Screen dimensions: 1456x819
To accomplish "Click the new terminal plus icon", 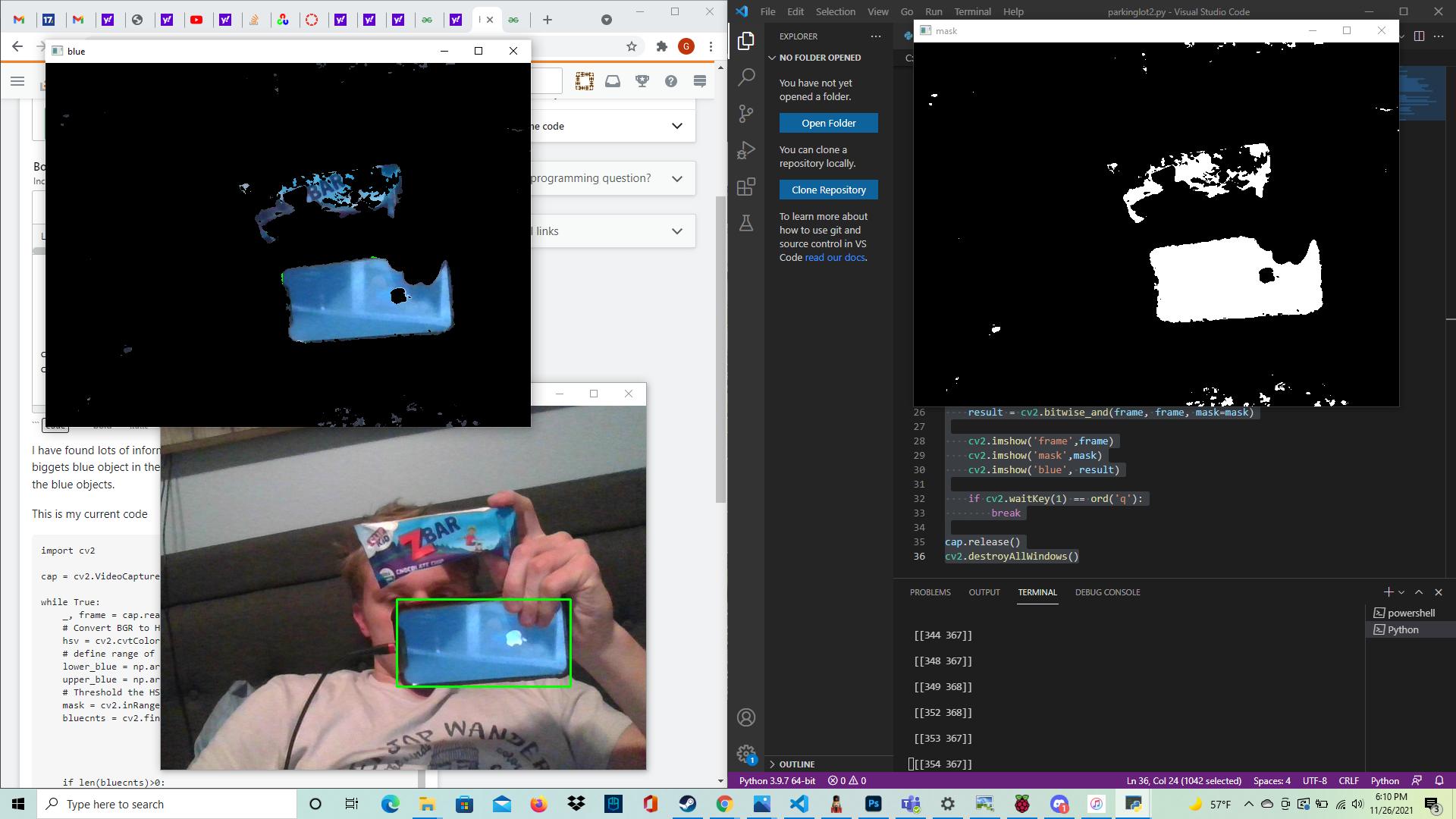I will click(x=1388, y=592).
